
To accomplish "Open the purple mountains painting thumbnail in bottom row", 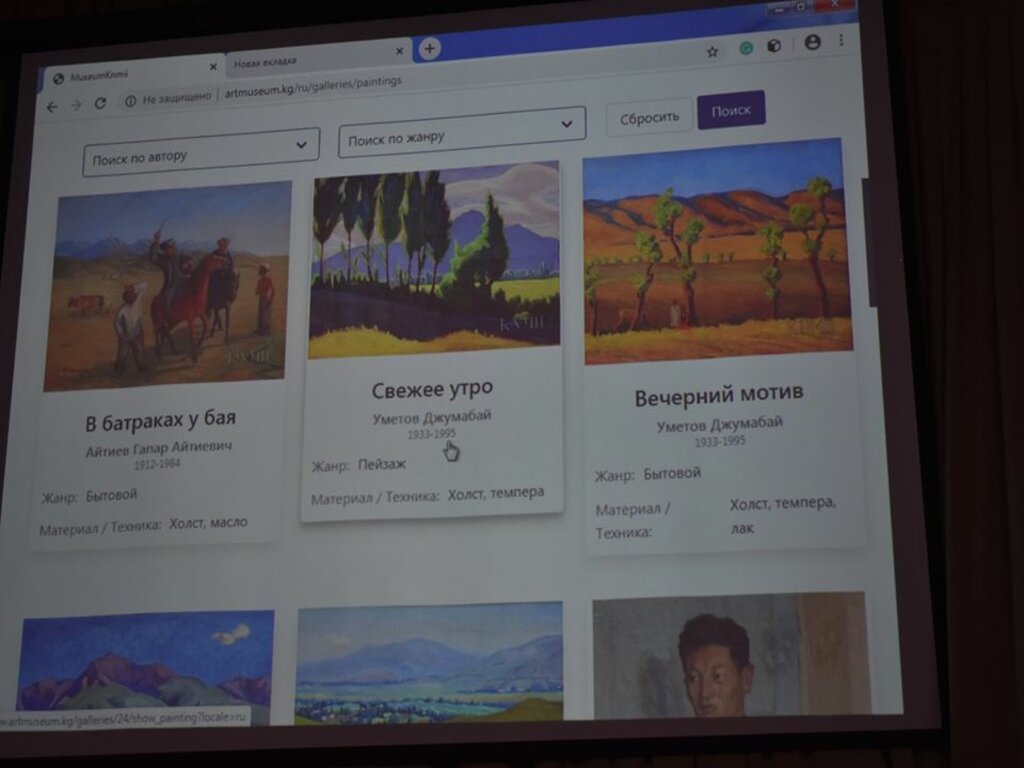I will tap(145, 666).
